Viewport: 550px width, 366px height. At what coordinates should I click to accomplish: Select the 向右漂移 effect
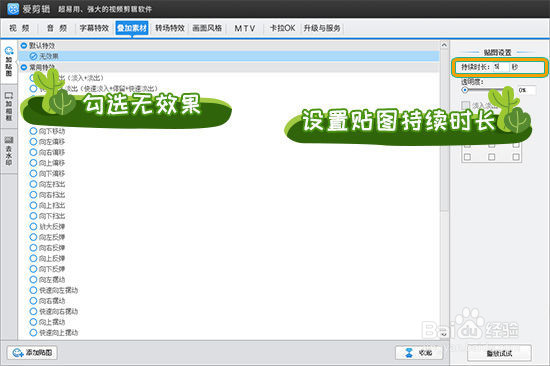pos(47,152)
